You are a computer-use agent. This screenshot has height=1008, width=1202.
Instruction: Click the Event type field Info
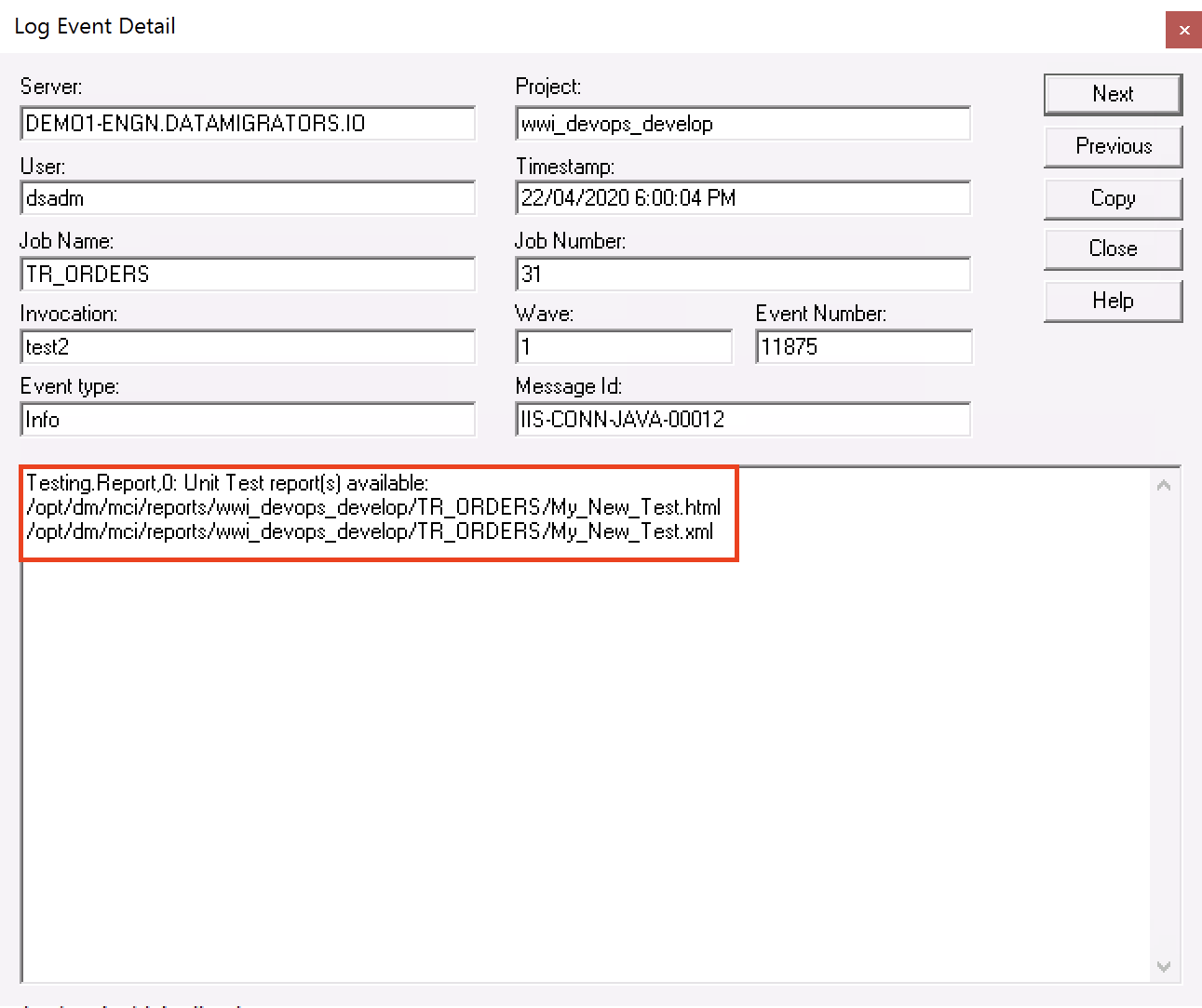[x=248, y=420]
